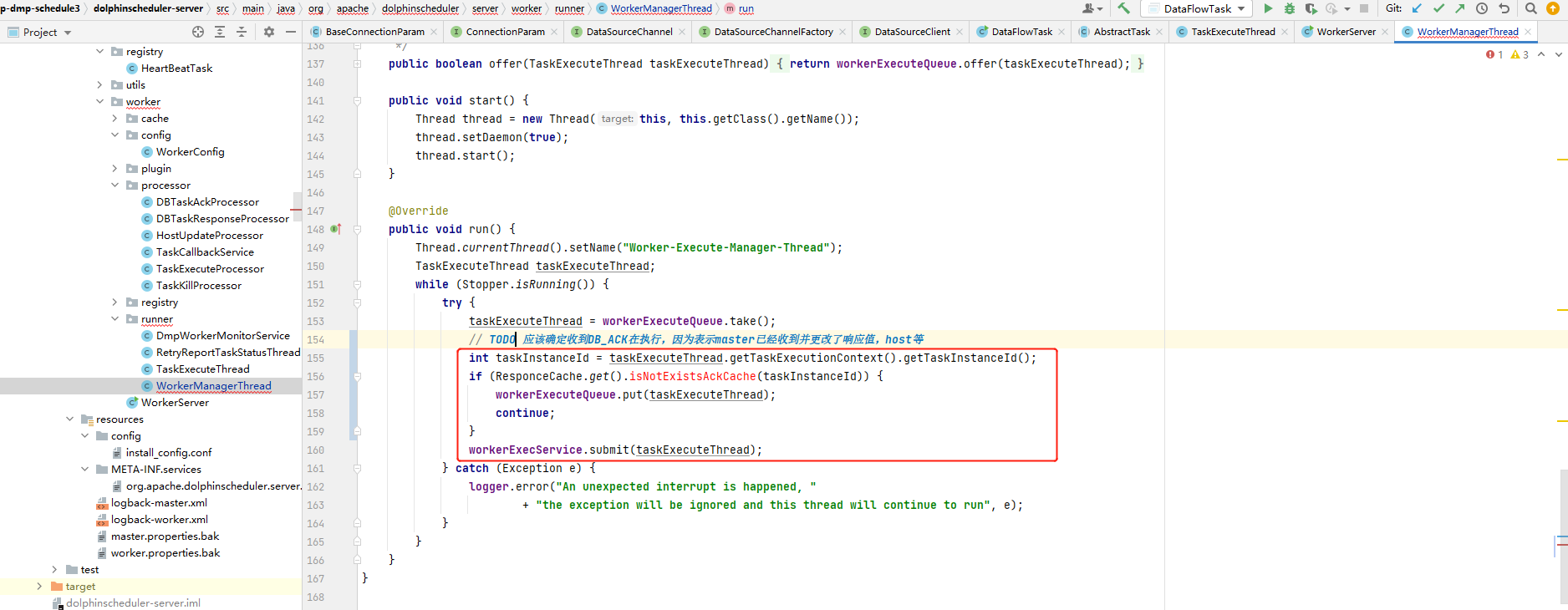Image resolution: width=1568 pixels, height=610 pixels.
Task: Run DataFlowTask with the green play button
Action: 1268,8
